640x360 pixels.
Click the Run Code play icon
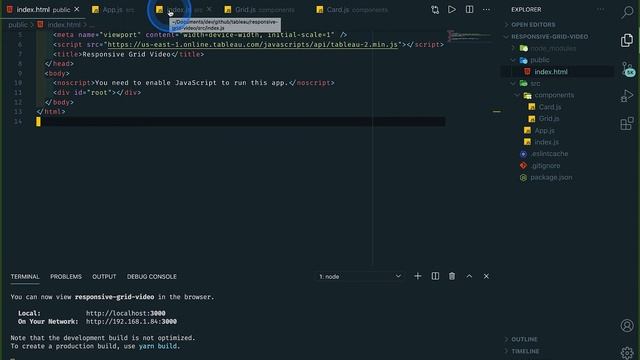coord(452,9)
